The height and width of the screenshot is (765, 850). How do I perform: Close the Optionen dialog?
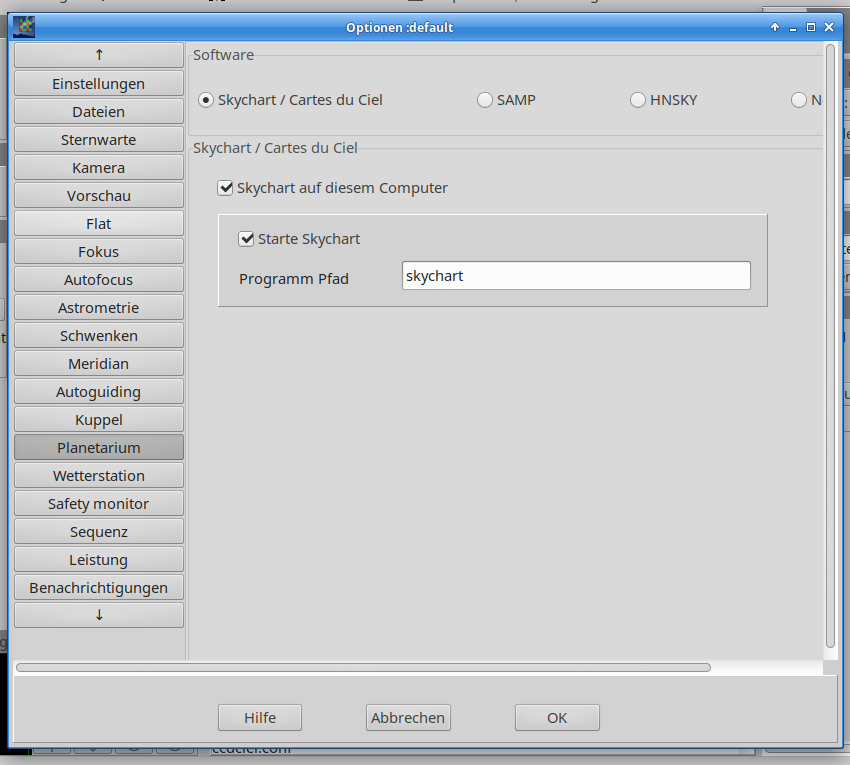(829, 27)
